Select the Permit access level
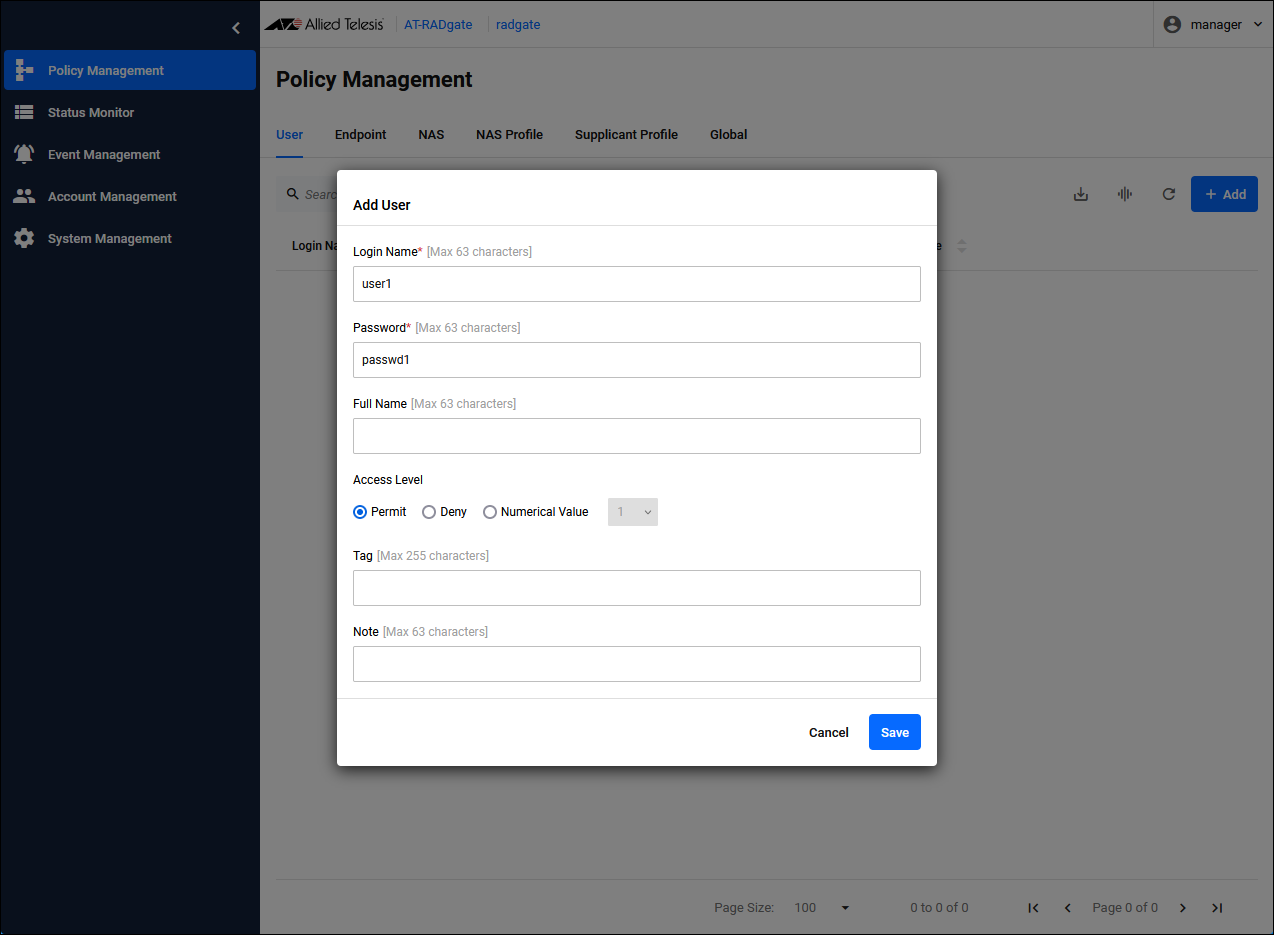The width and height of the screenshot is (1274, 935). pos(361,512)
